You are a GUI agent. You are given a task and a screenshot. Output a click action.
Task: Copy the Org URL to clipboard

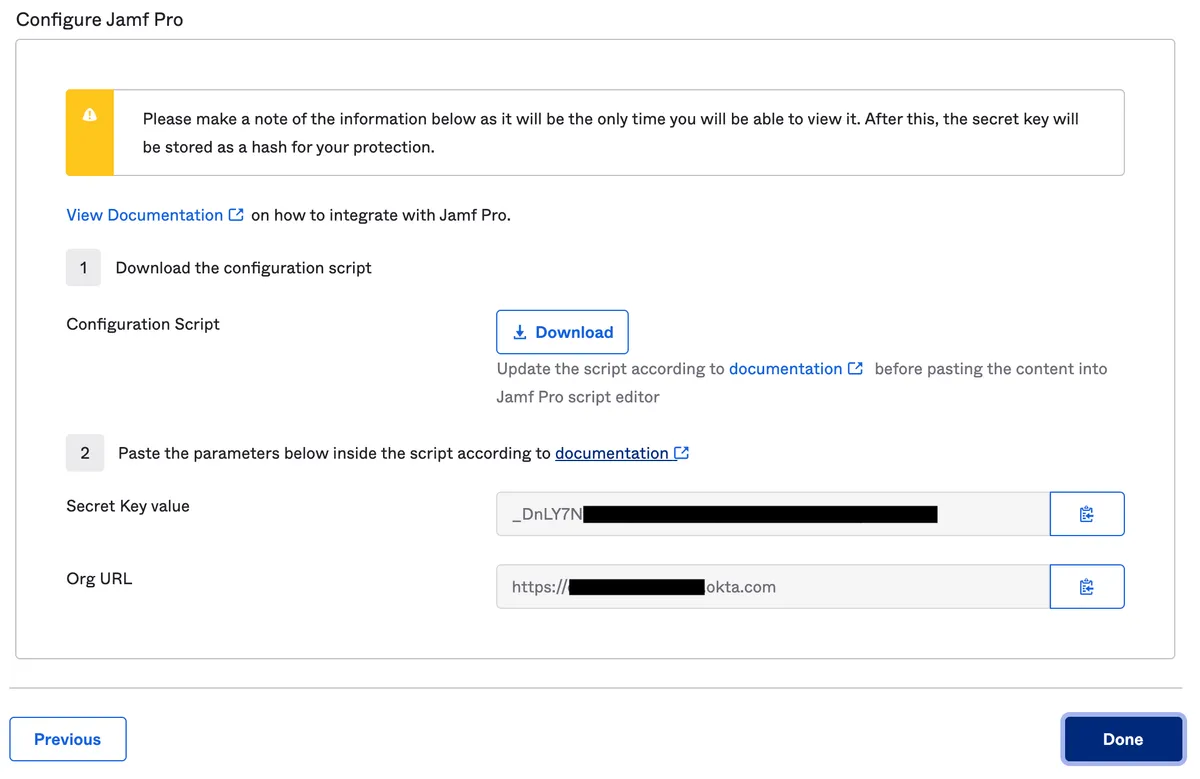click(1087, 587)
